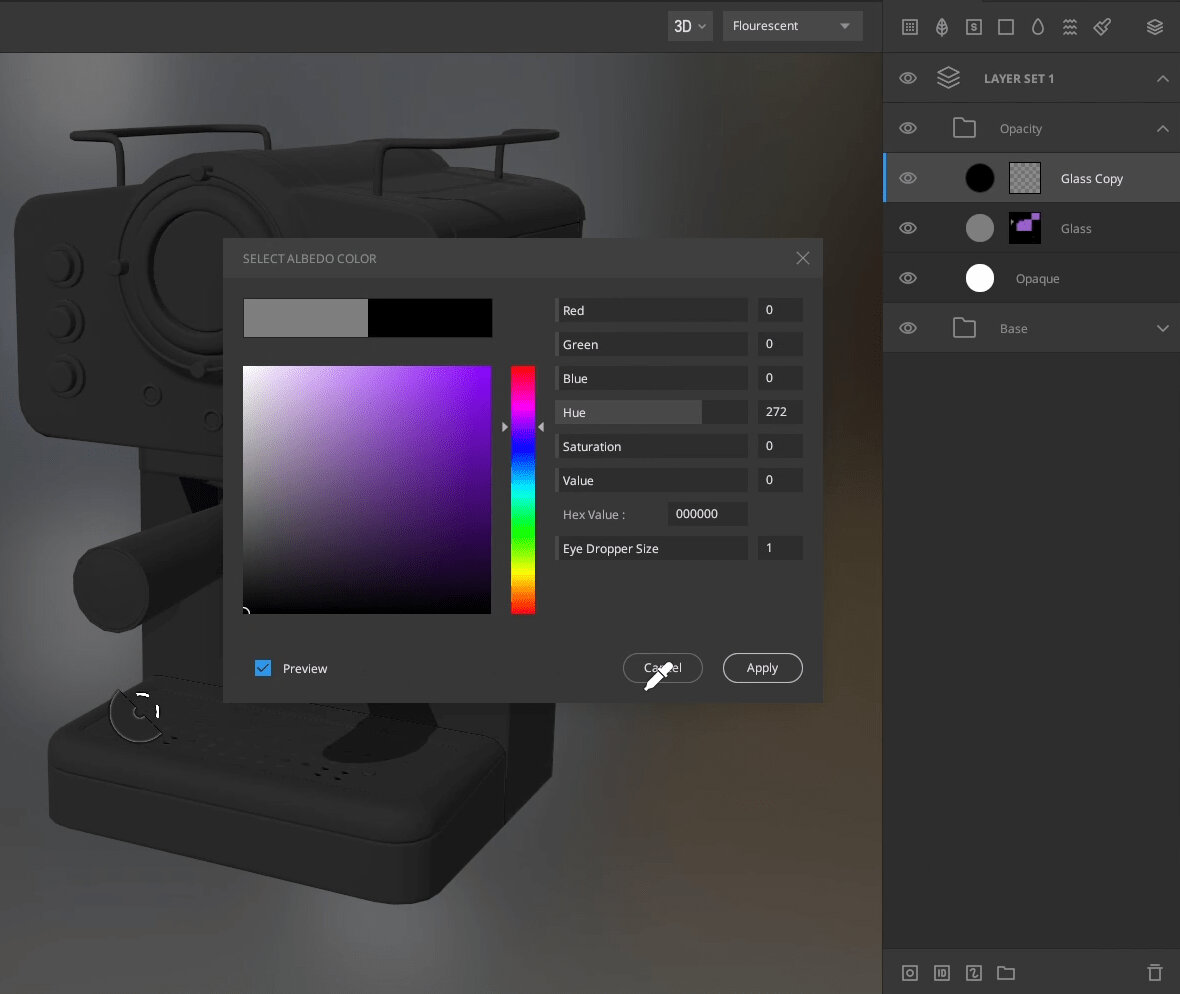Cancel the Select Albedo Color dialog
The width and height of the screenshot is (1180, 994).
[x=662, y=668]
